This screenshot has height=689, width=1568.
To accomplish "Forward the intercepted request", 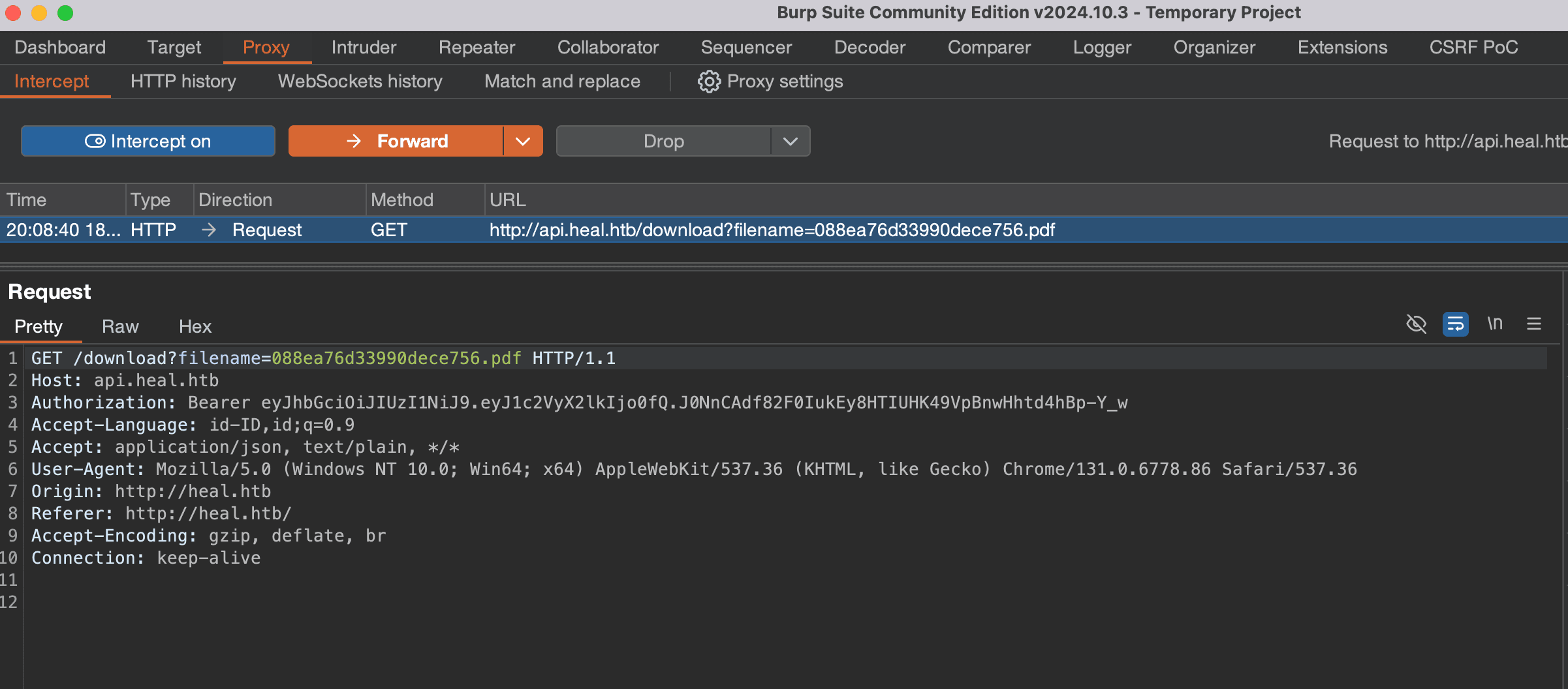I will 396,141.
